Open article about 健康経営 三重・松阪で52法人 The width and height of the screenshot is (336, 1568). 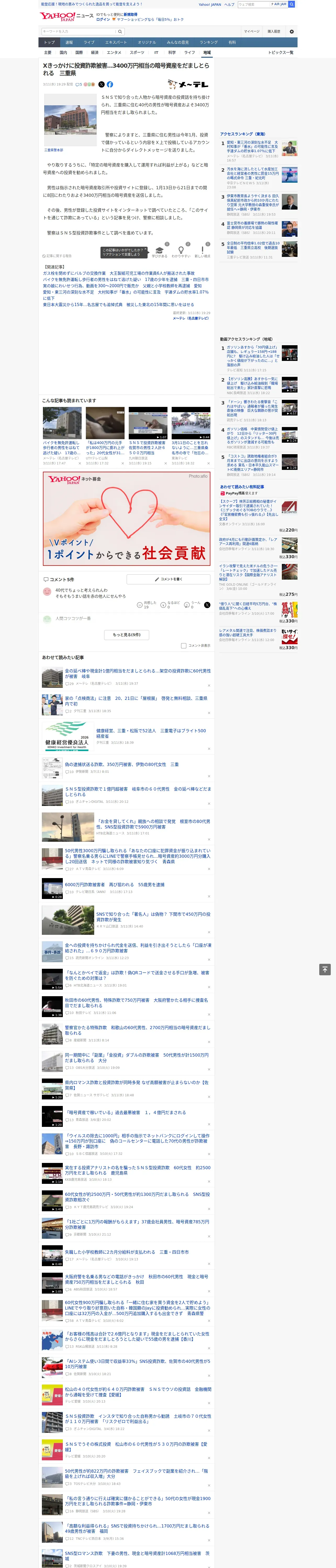151,734
